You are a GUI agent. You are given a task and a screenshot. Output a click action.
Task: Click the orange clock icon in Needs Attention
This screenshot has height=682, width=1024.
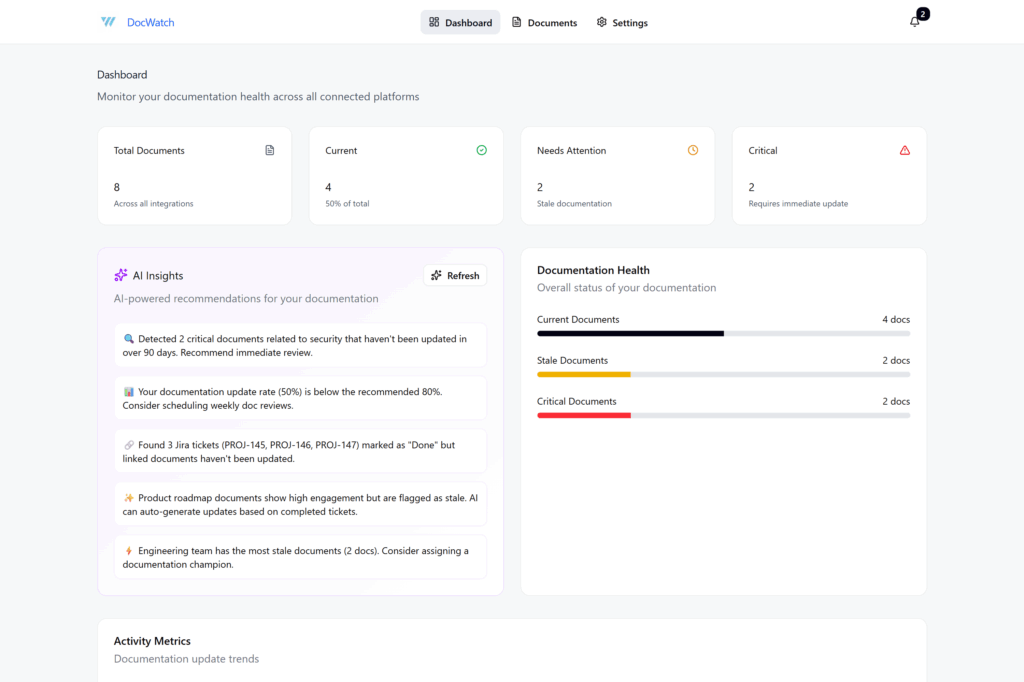(x=693, y=150)
